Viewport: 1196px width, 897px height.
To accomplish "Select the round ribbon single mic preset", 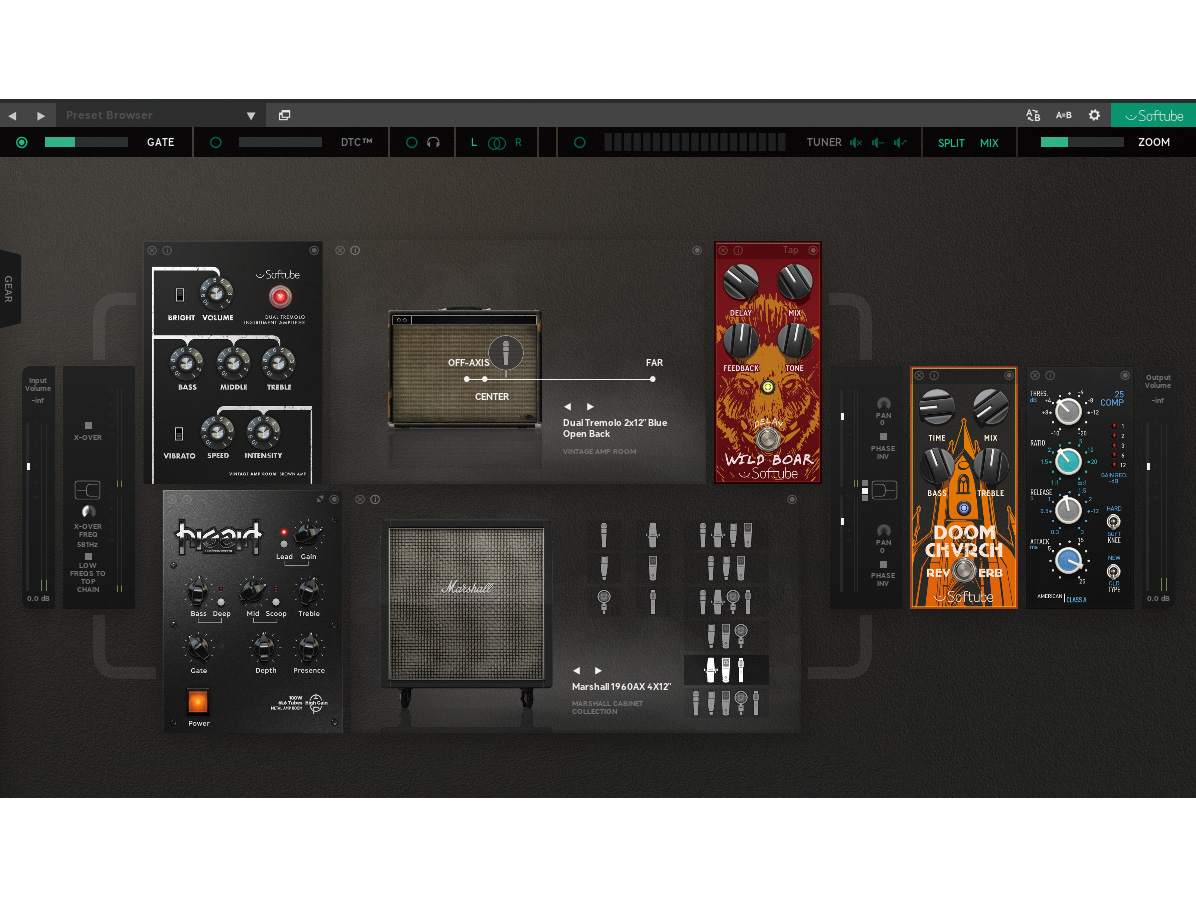I will point(604,601).
